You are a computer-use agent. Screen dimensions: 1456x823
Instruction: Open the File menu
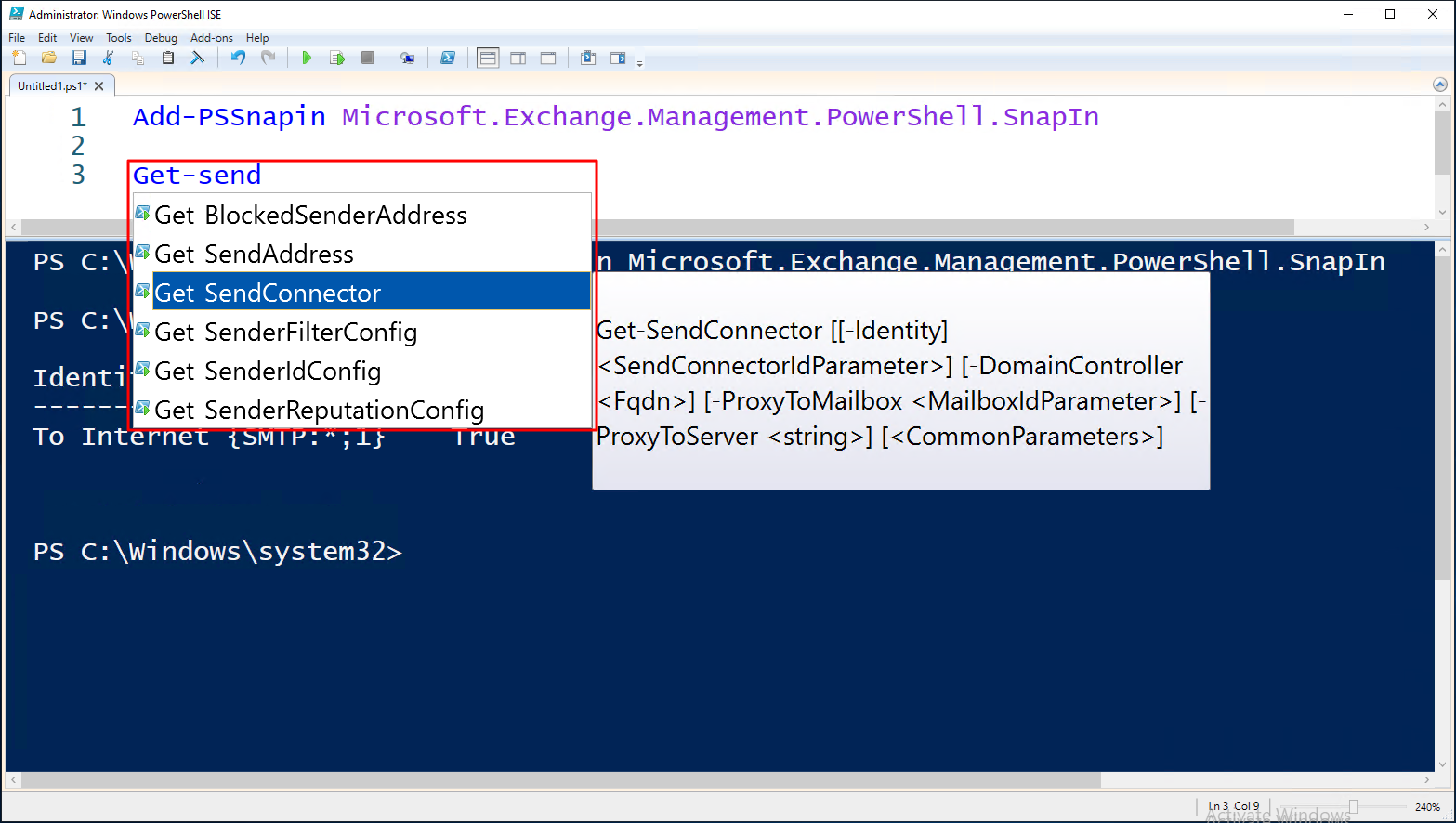[17, 38]
